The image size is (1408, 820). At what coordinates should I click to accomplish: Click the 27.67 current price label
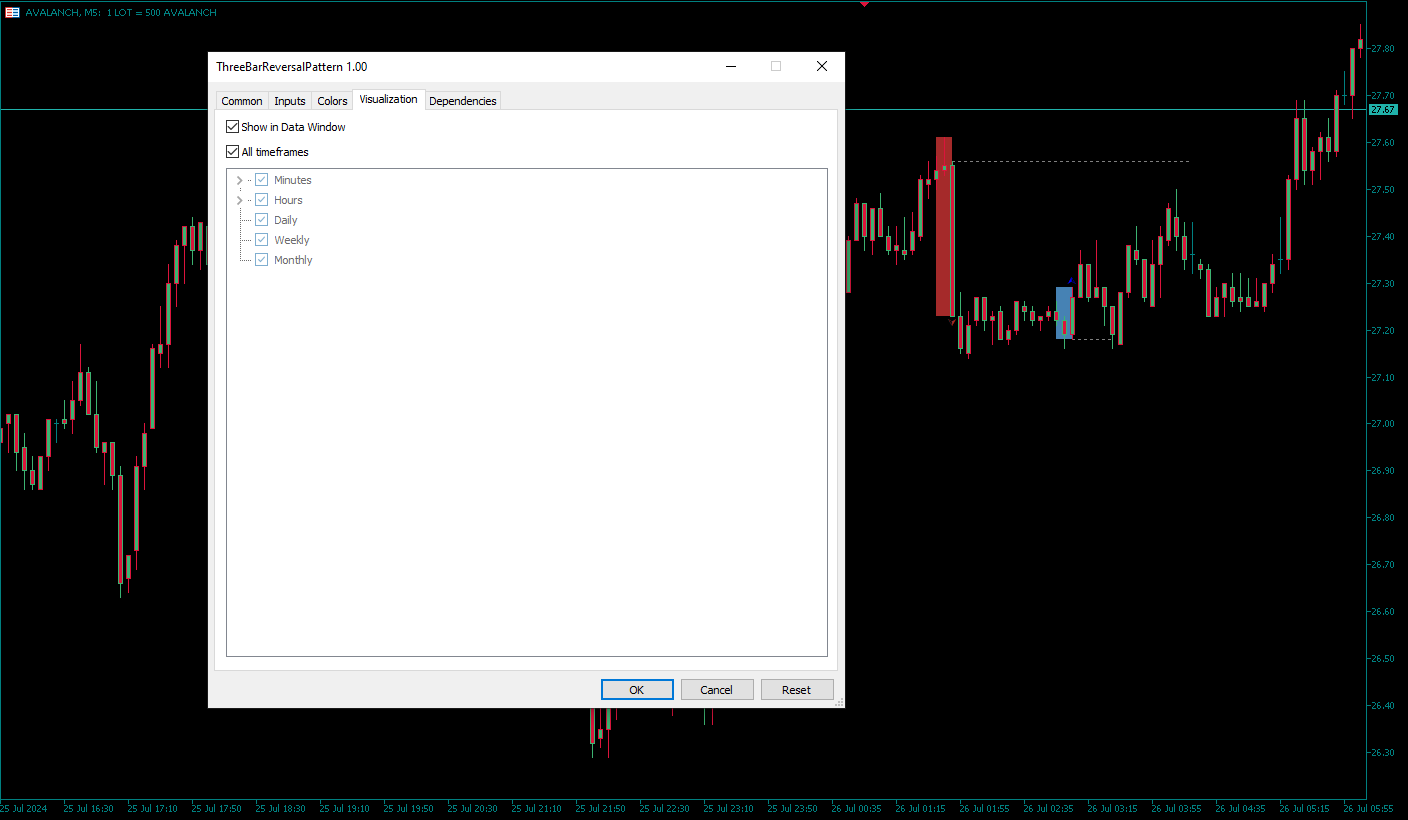(1383, 109)
